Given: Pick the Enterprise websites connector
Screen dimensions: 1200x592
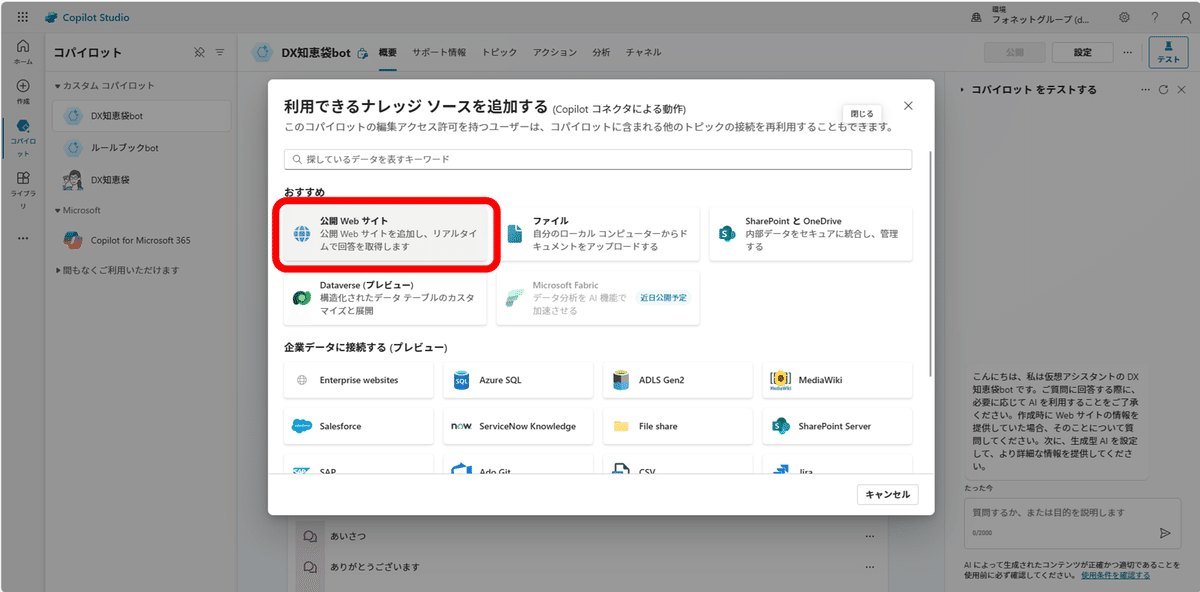Looking at the screenshot, I should coord(358,380).
